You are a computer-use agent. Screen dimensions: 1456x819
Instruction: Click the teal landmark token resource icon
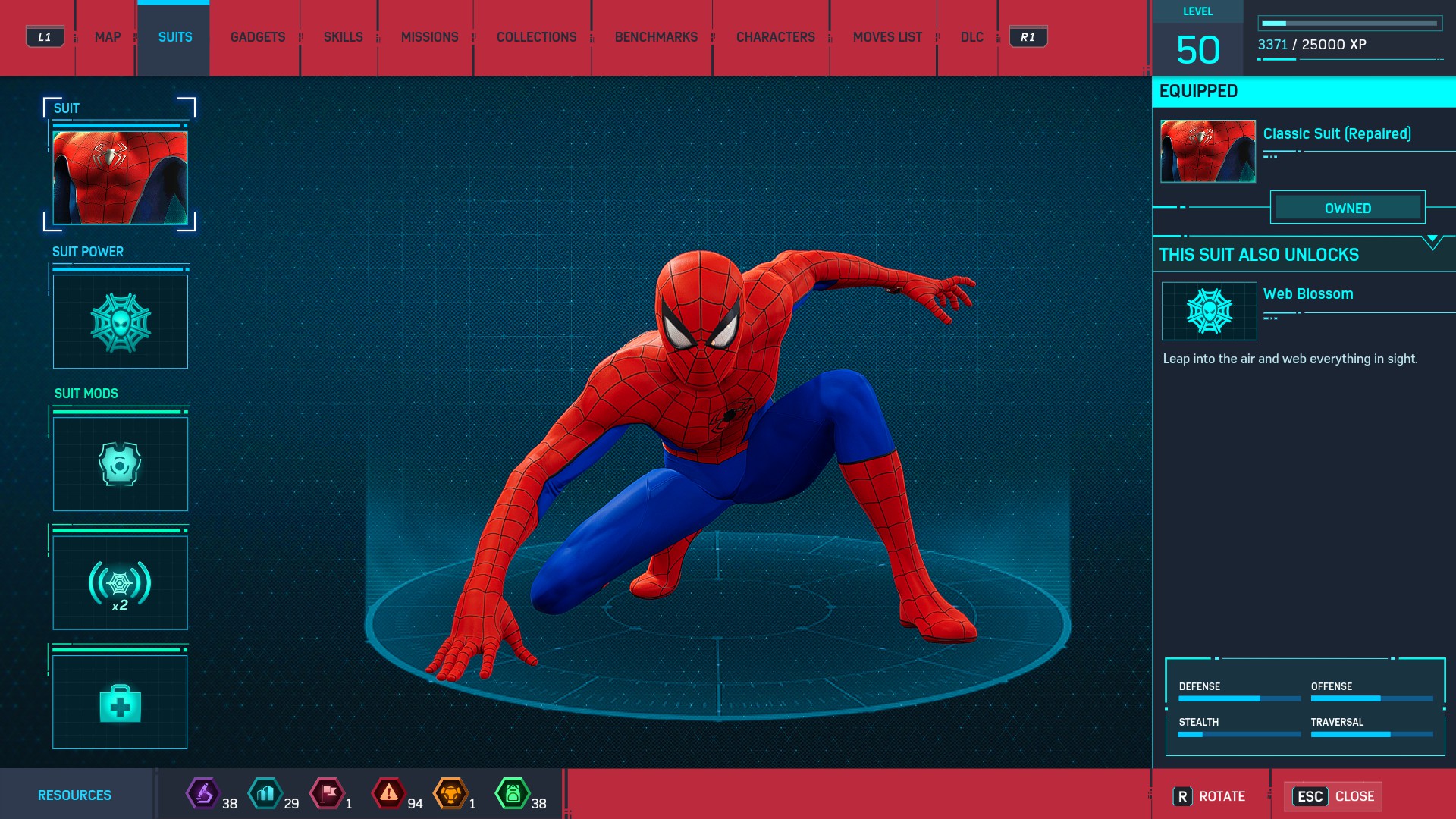265,794
